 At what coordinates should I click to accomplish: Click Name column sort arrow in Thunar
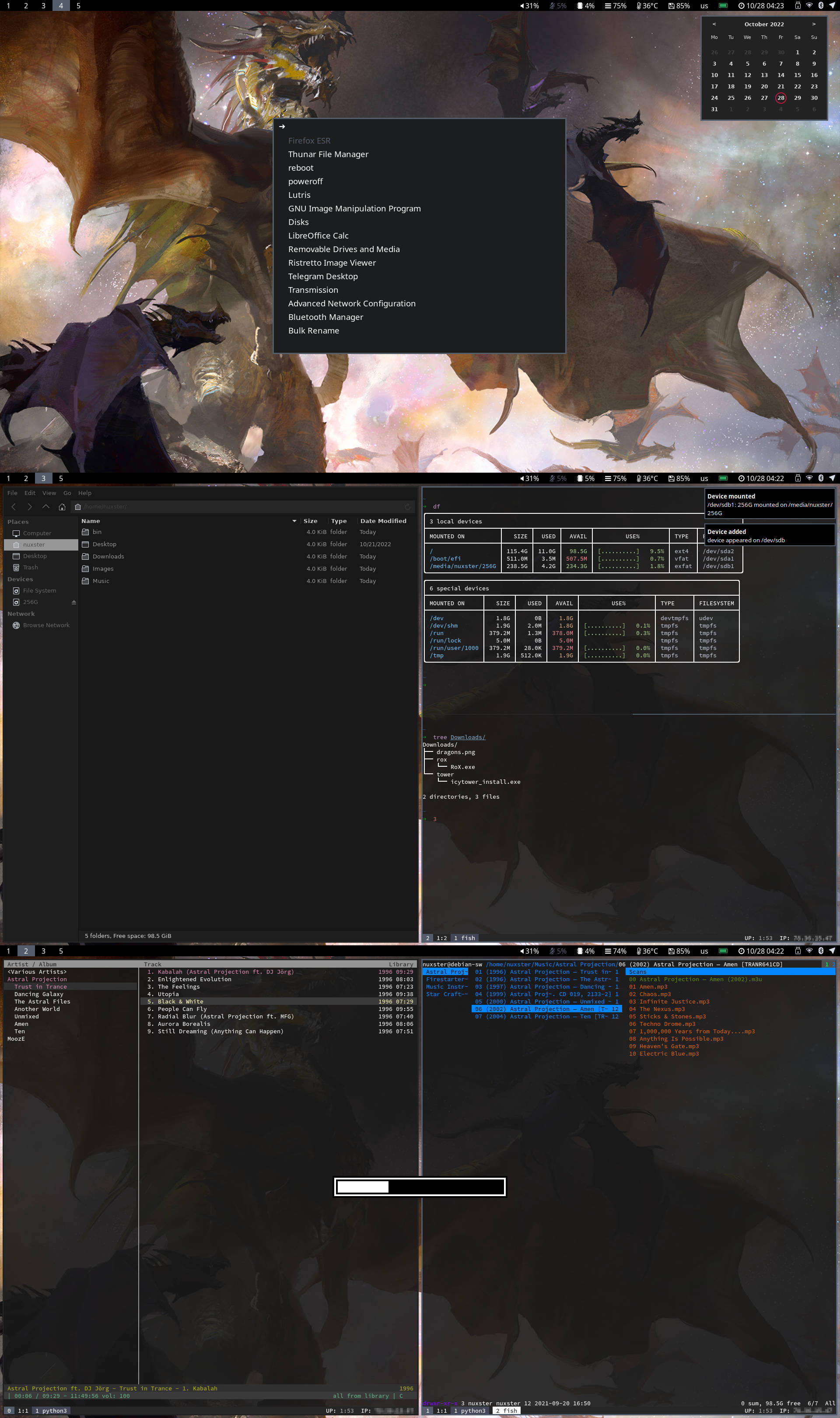click(294, 521)
